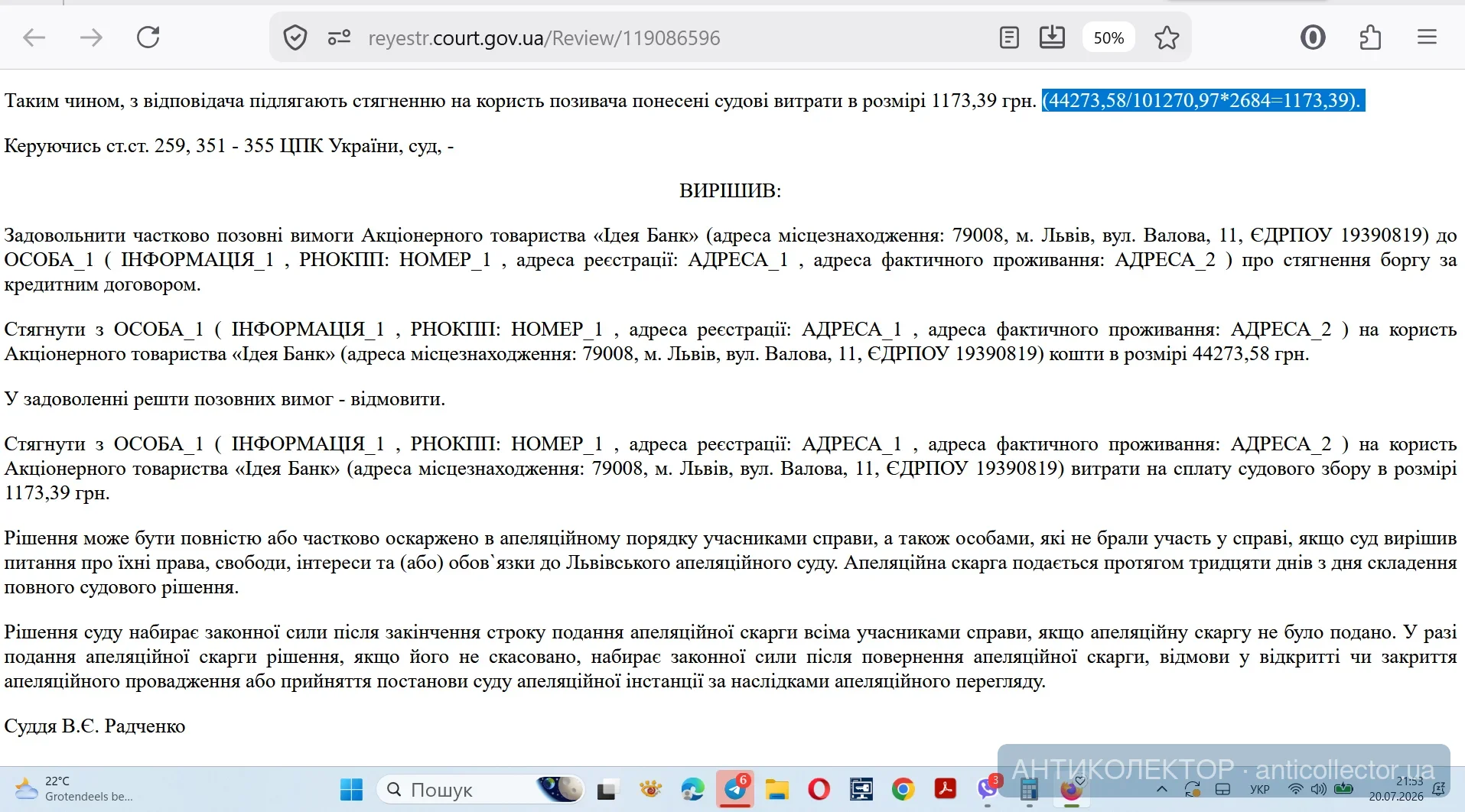Click the amount '44273,58 грн.' in decision text
1465x812 pixels.
1251,354
